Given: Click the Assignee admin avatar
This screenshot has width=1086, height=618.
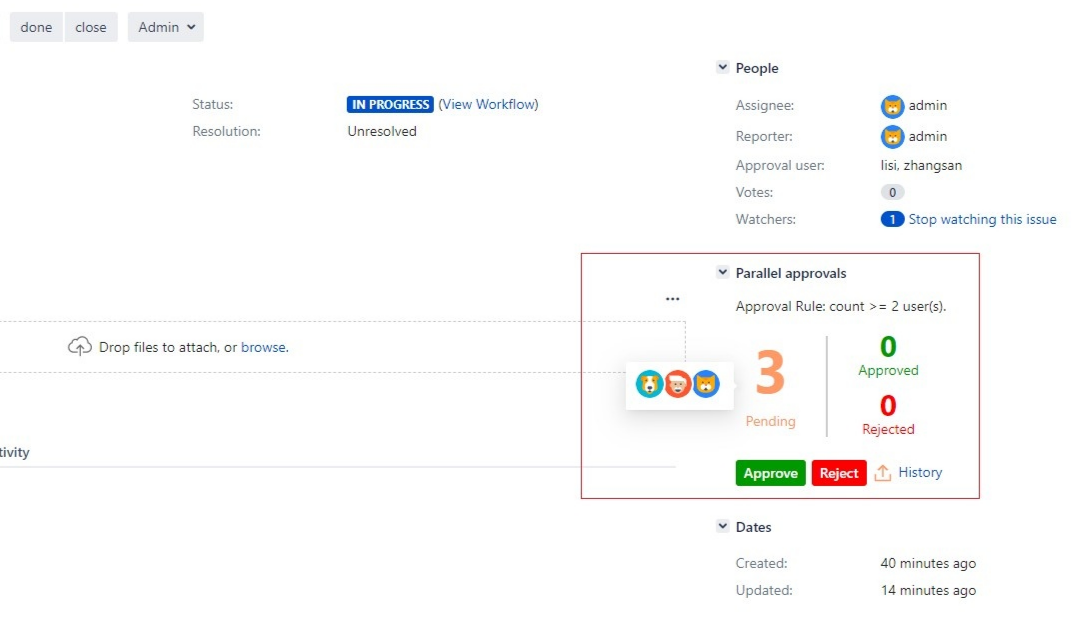Looking at the screenshot, I should pos(892,106).
